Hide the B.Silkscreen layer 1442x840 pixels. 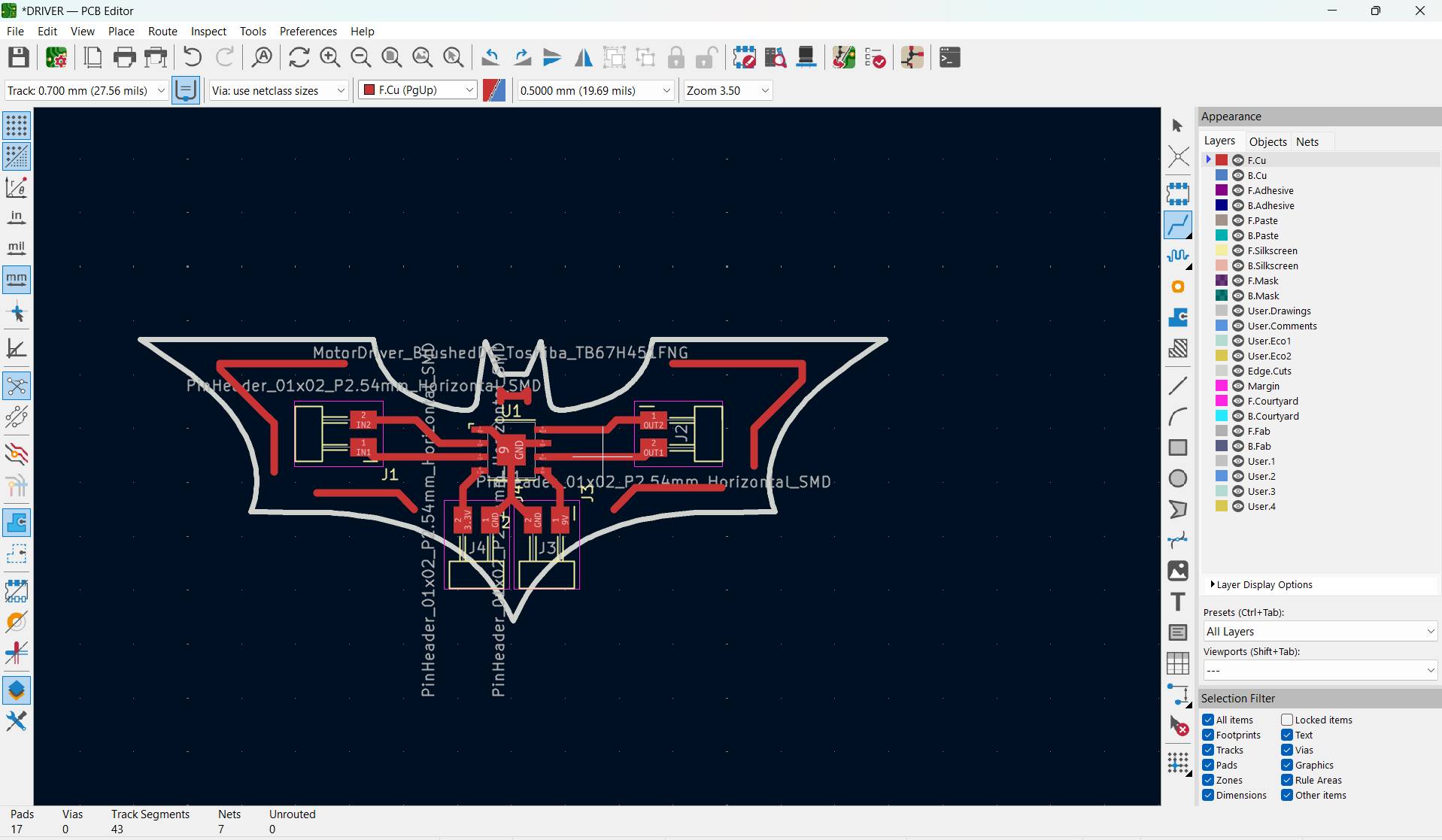(1240, 265)
